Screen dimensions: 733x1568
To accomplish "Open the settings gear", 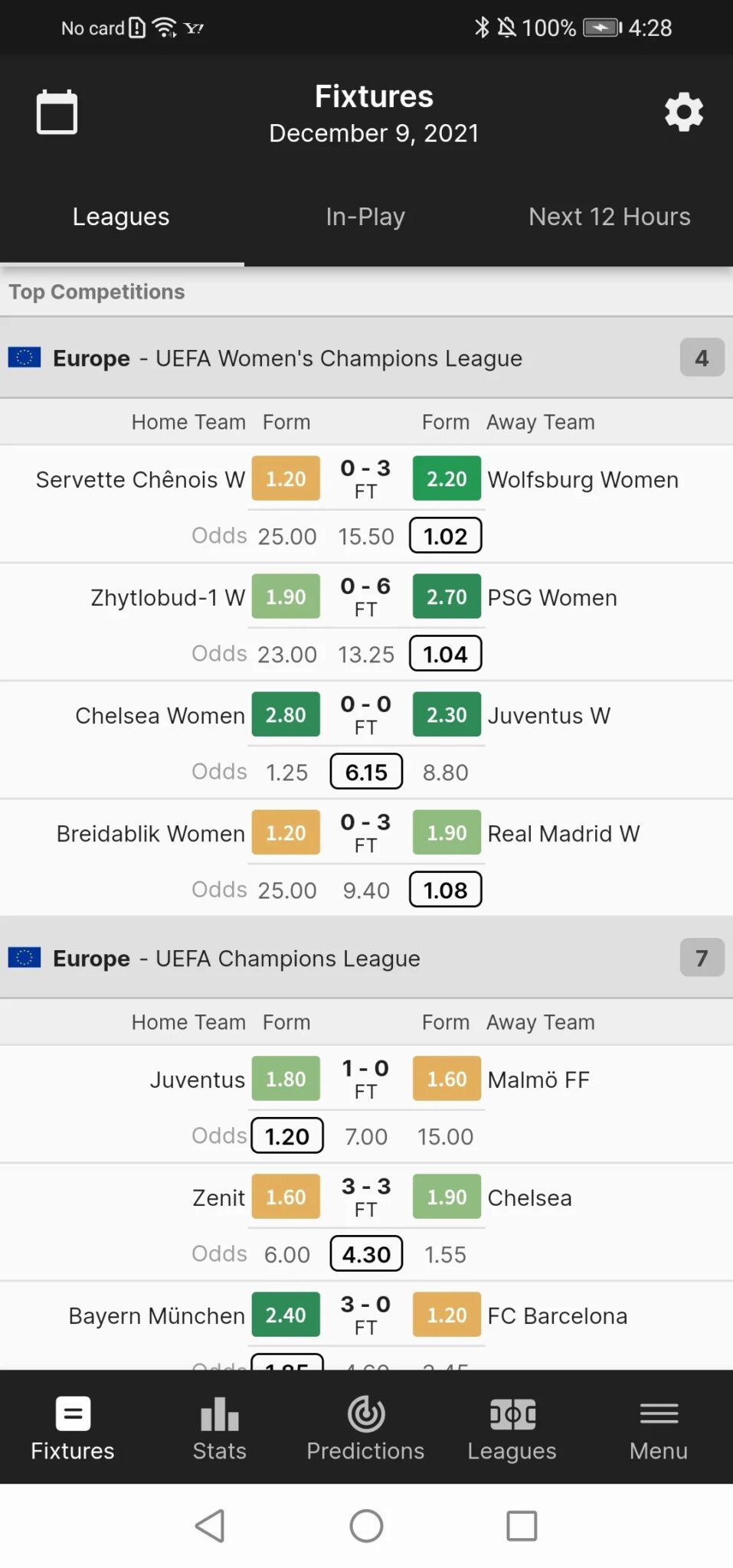I will (683, 111).
